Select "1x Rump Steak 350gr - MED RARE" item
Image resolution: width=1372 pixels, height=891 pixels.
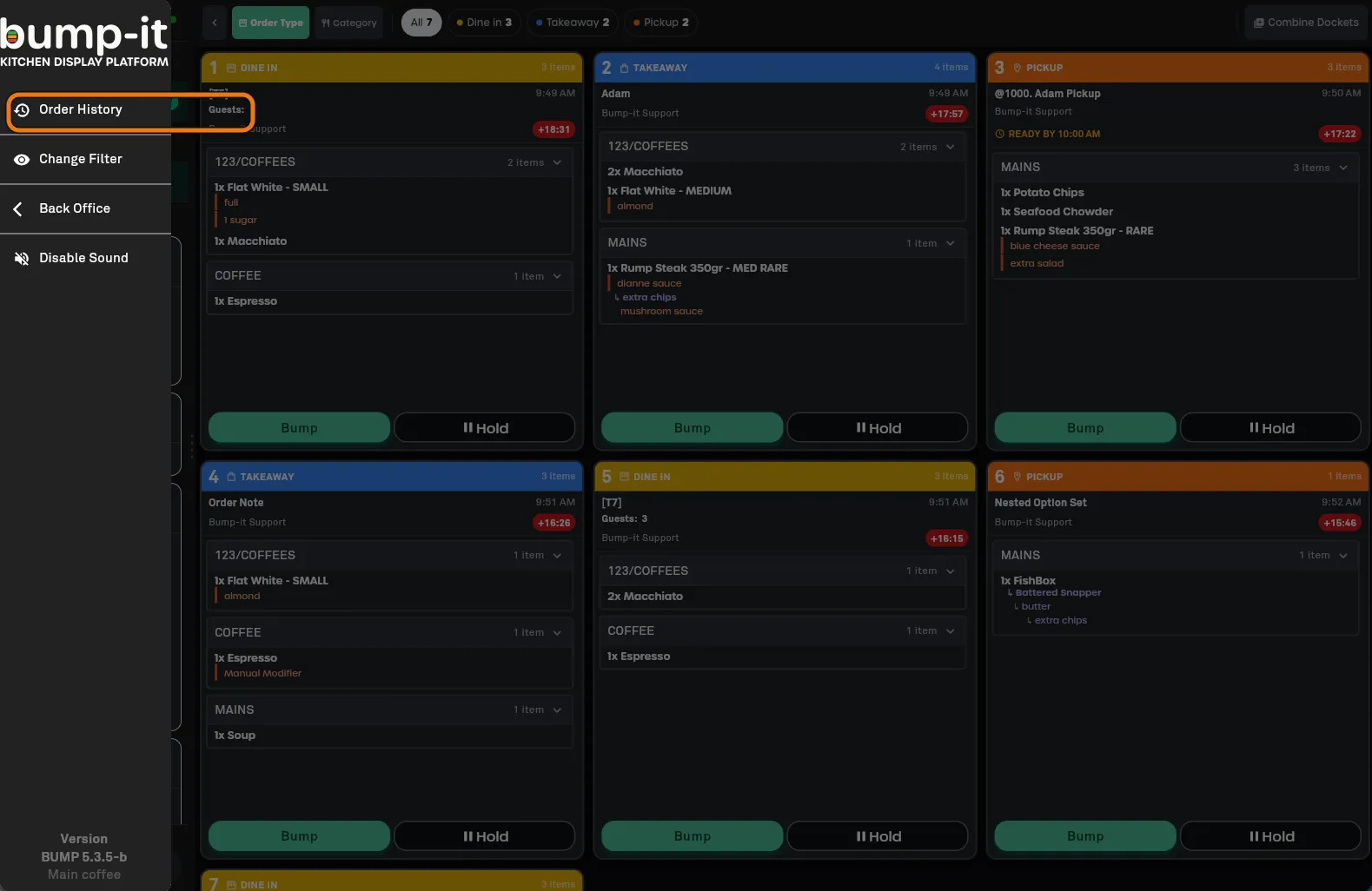tap(698, 268)
